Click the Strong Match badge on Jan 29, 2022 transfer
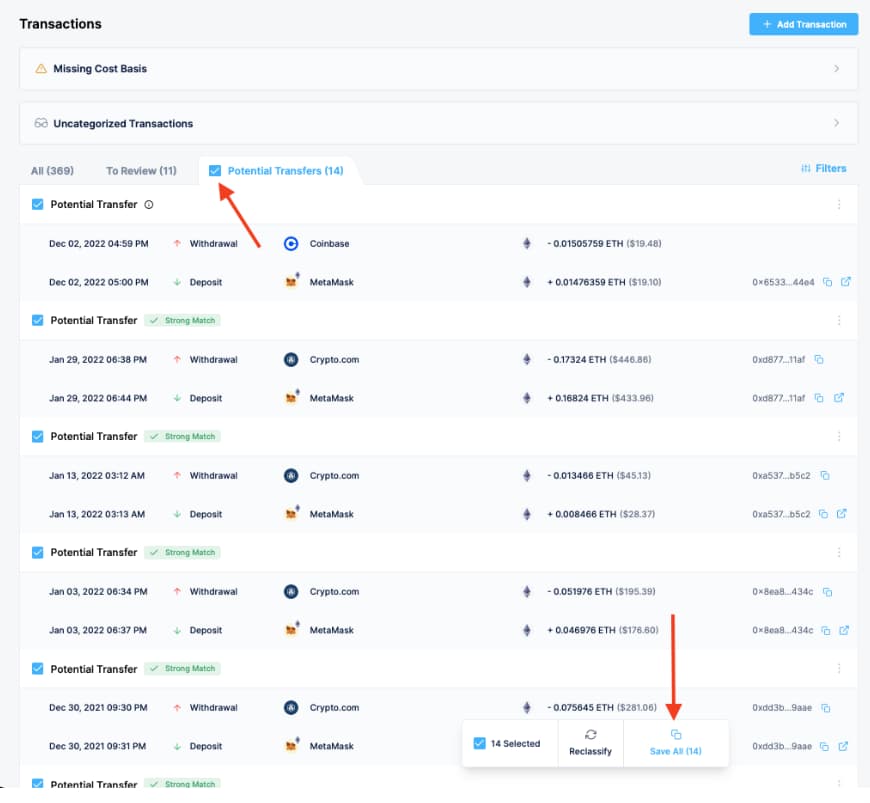Image resolution: width=870 pixels, height=803 pixels. (183, 320)
